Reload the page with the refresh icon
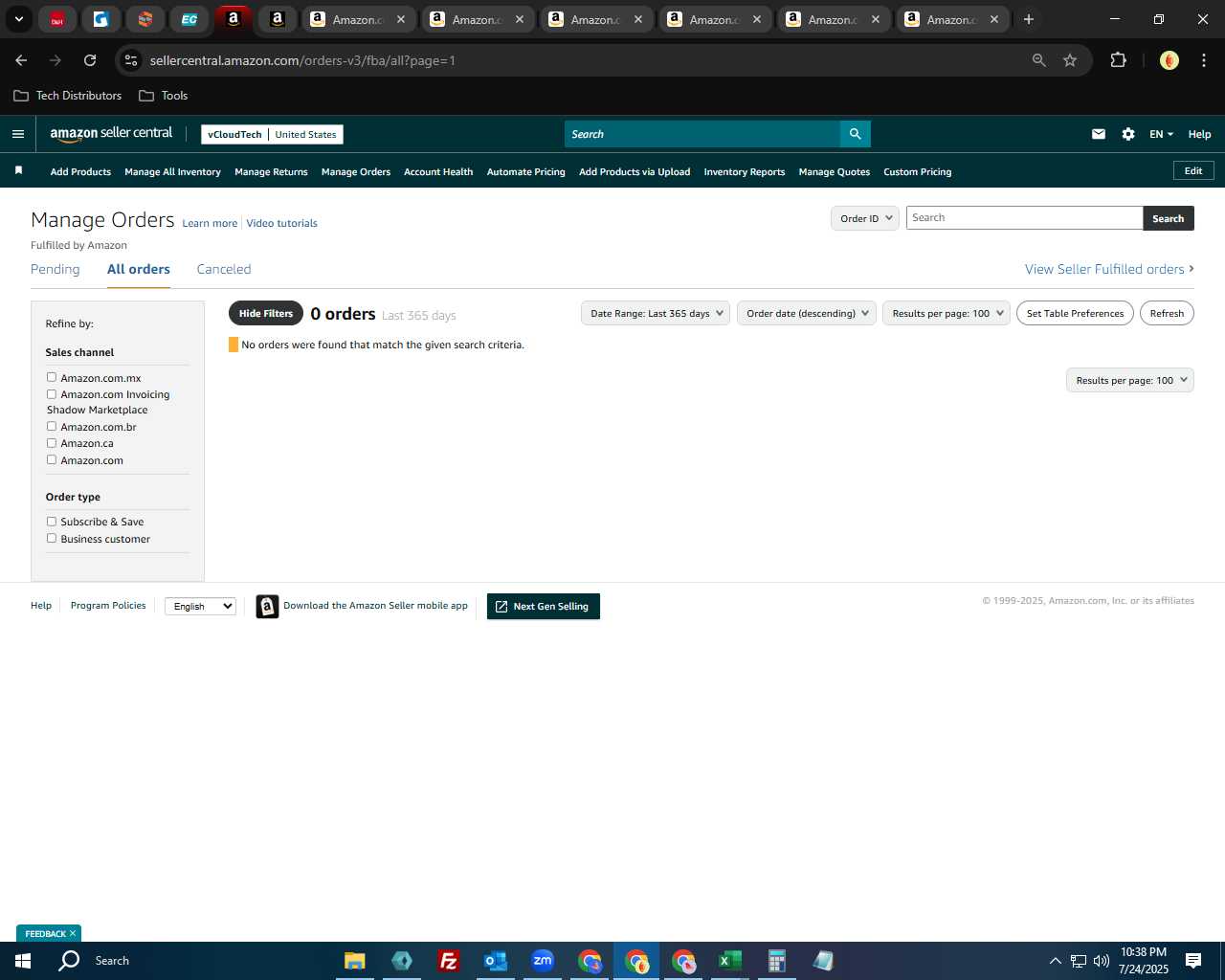Viewport: 1225px width, 980px height. [x=90, y=60]
